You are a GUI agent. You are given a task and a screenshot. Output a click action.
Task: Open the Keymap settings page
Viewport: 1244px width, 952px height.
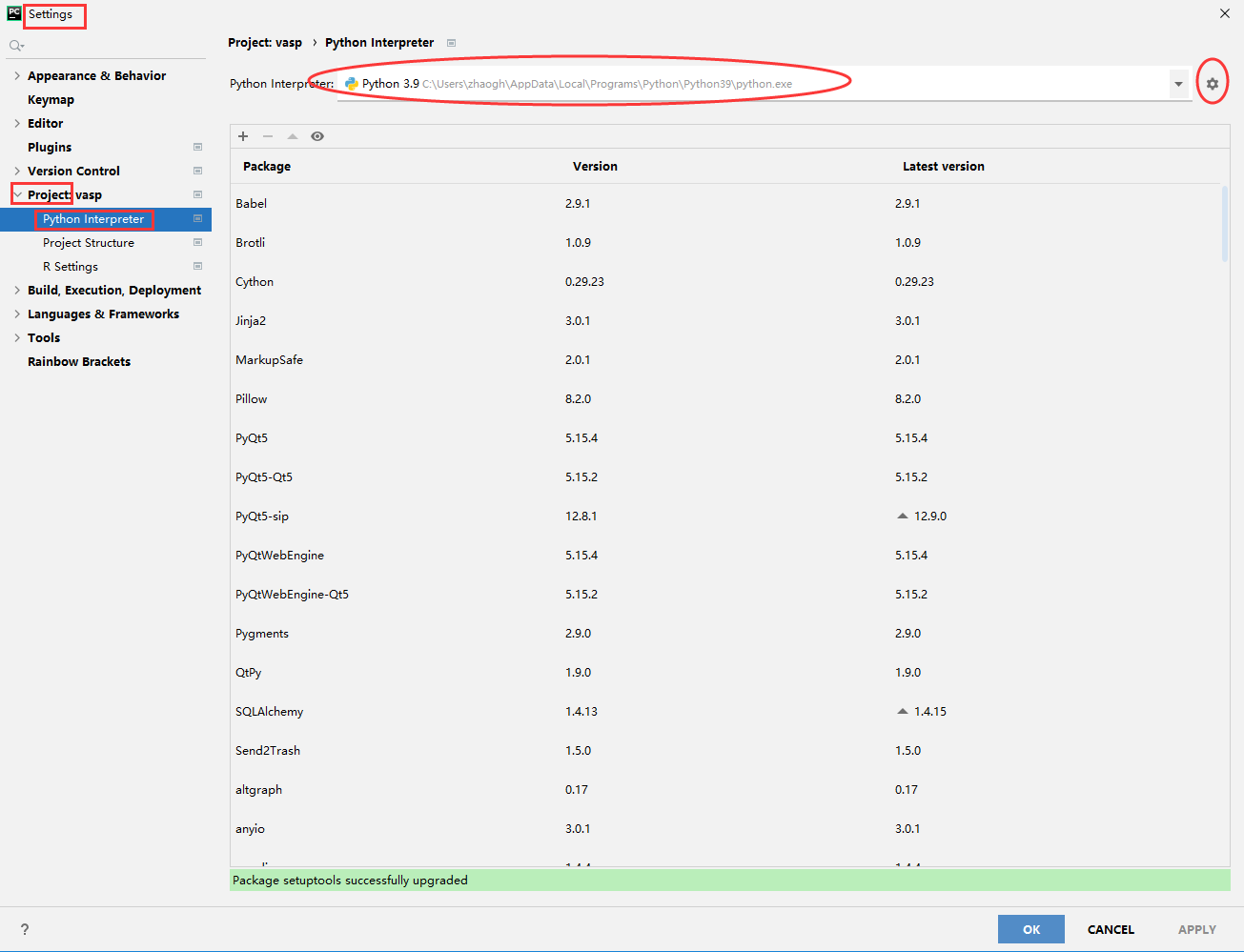tap(51, 99)
